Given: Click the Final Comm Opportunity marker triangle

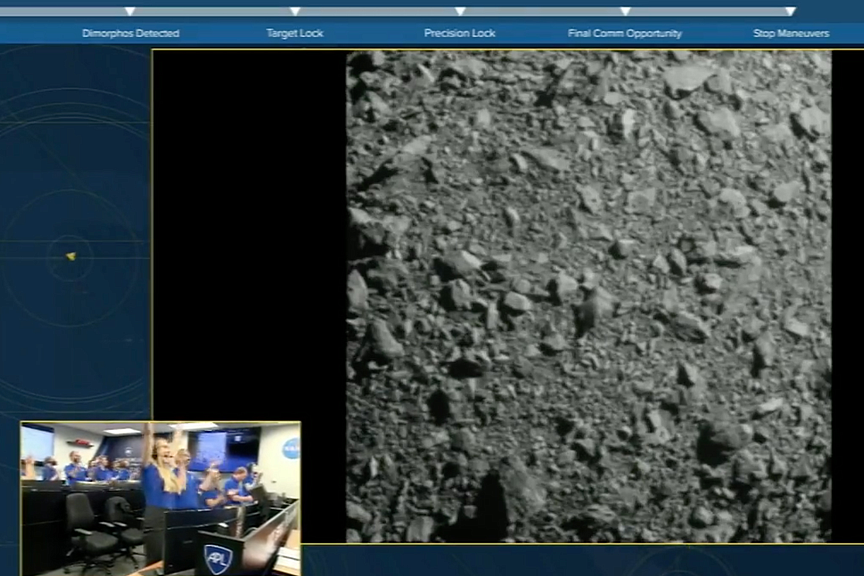Looking at the screenshot, I should (625, 11).
